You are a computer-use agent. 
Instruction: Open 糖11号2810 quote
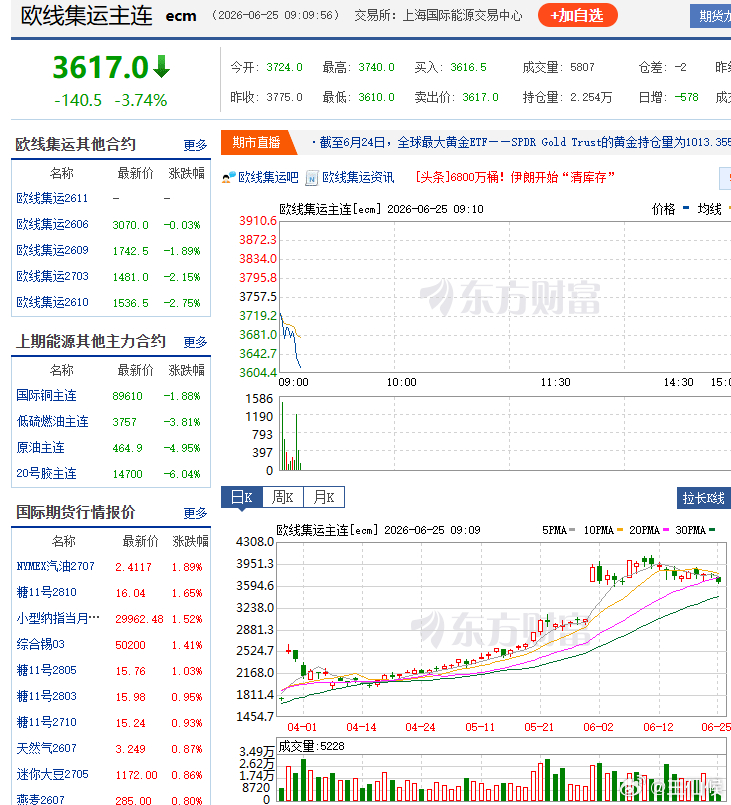click(x=46, y=592)
